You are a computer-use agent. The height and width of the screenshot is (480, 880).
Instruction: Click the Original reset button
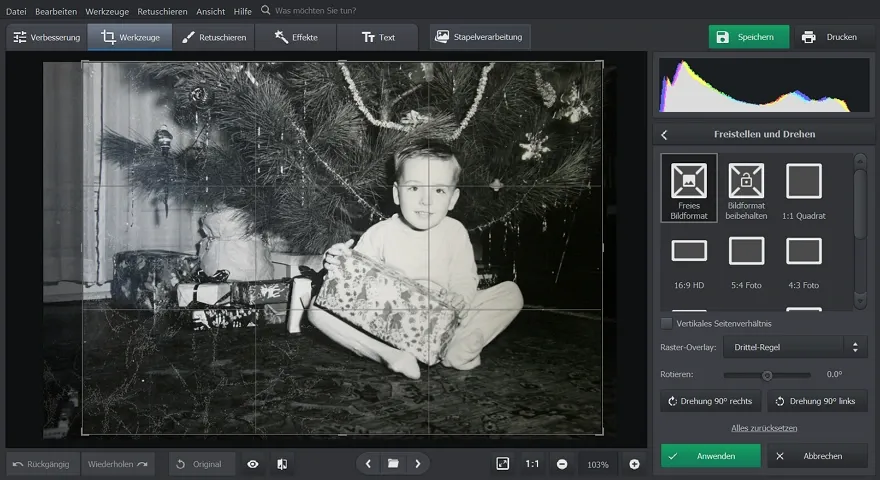(200, 464)
